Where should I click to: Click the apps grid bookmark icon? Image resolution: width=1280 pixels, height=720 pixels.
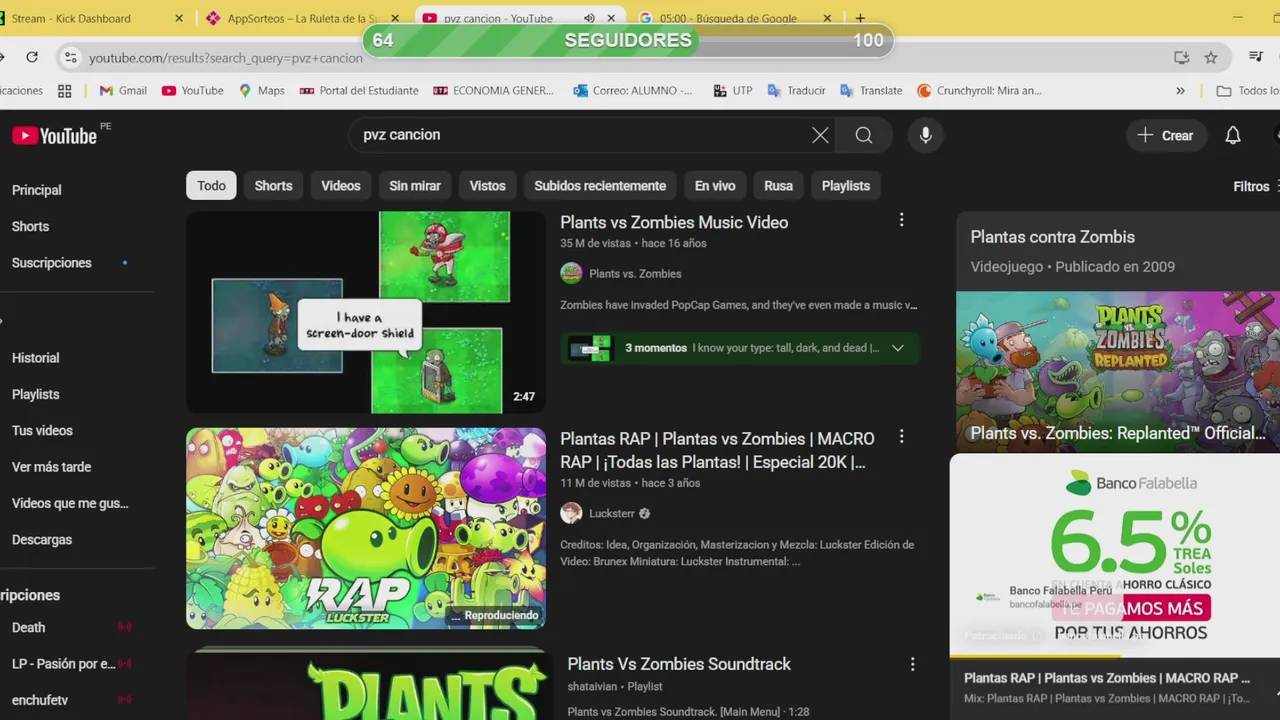click(65, 90)
